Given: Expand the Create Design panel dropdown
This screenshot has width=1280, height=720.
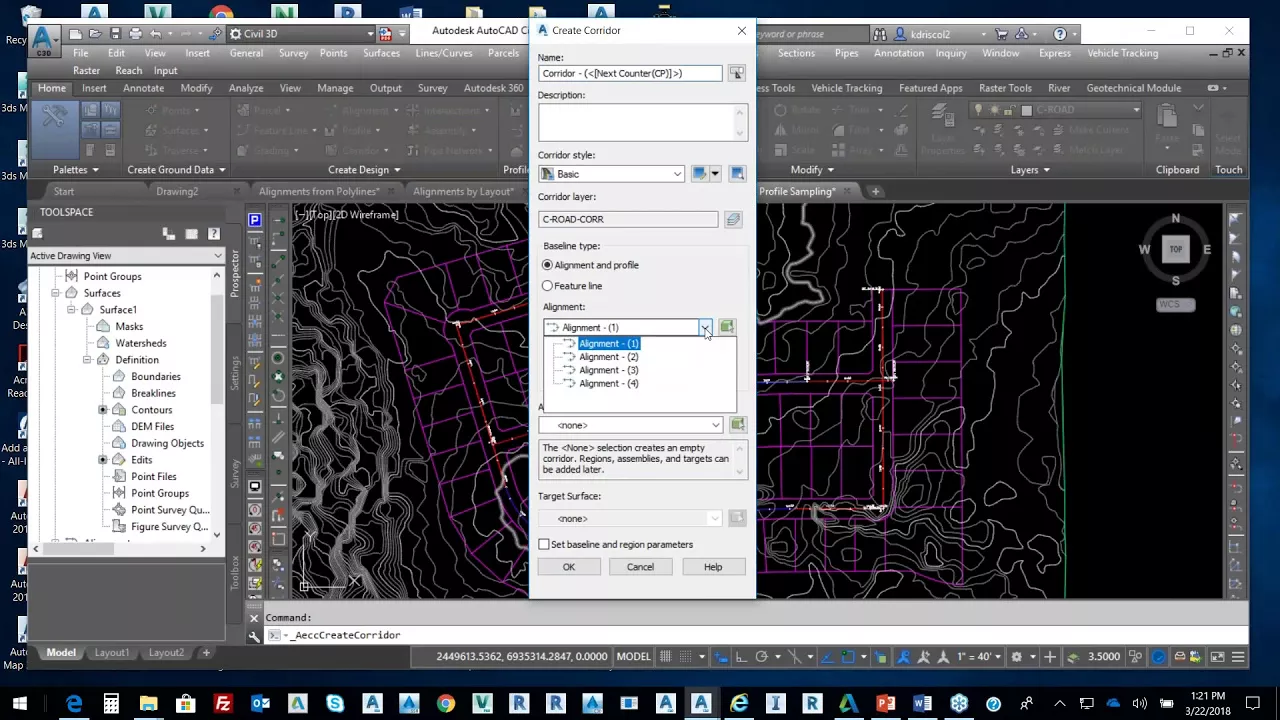Looking at the screenshot, I should click(x=365, y=170).
